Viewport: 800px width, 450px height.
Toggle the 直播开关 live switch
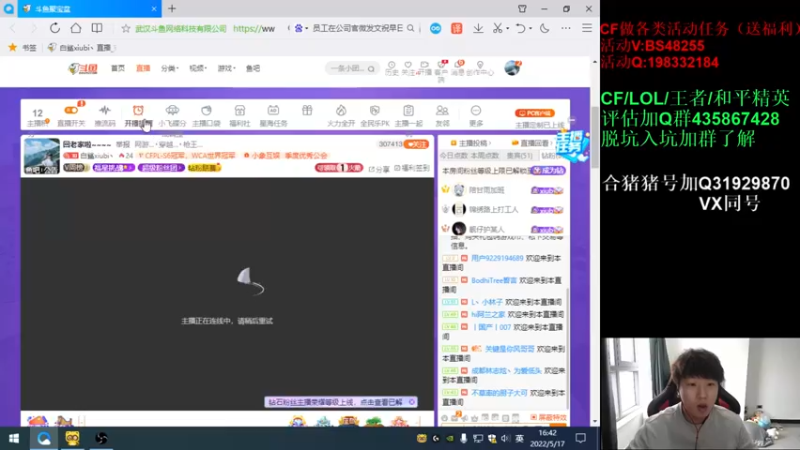click(x=71, y=110)
